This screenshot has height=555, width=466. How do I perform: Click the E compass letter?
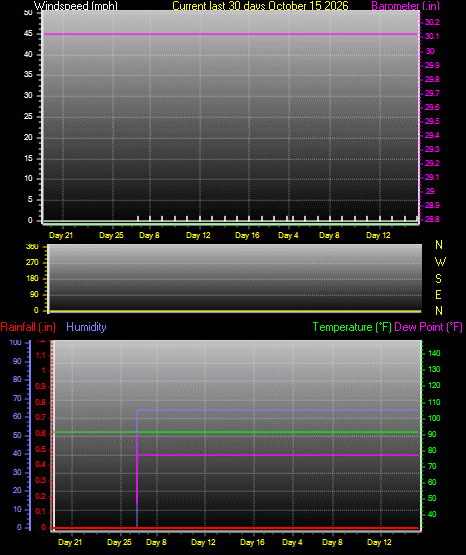click(x=438, y=295)
